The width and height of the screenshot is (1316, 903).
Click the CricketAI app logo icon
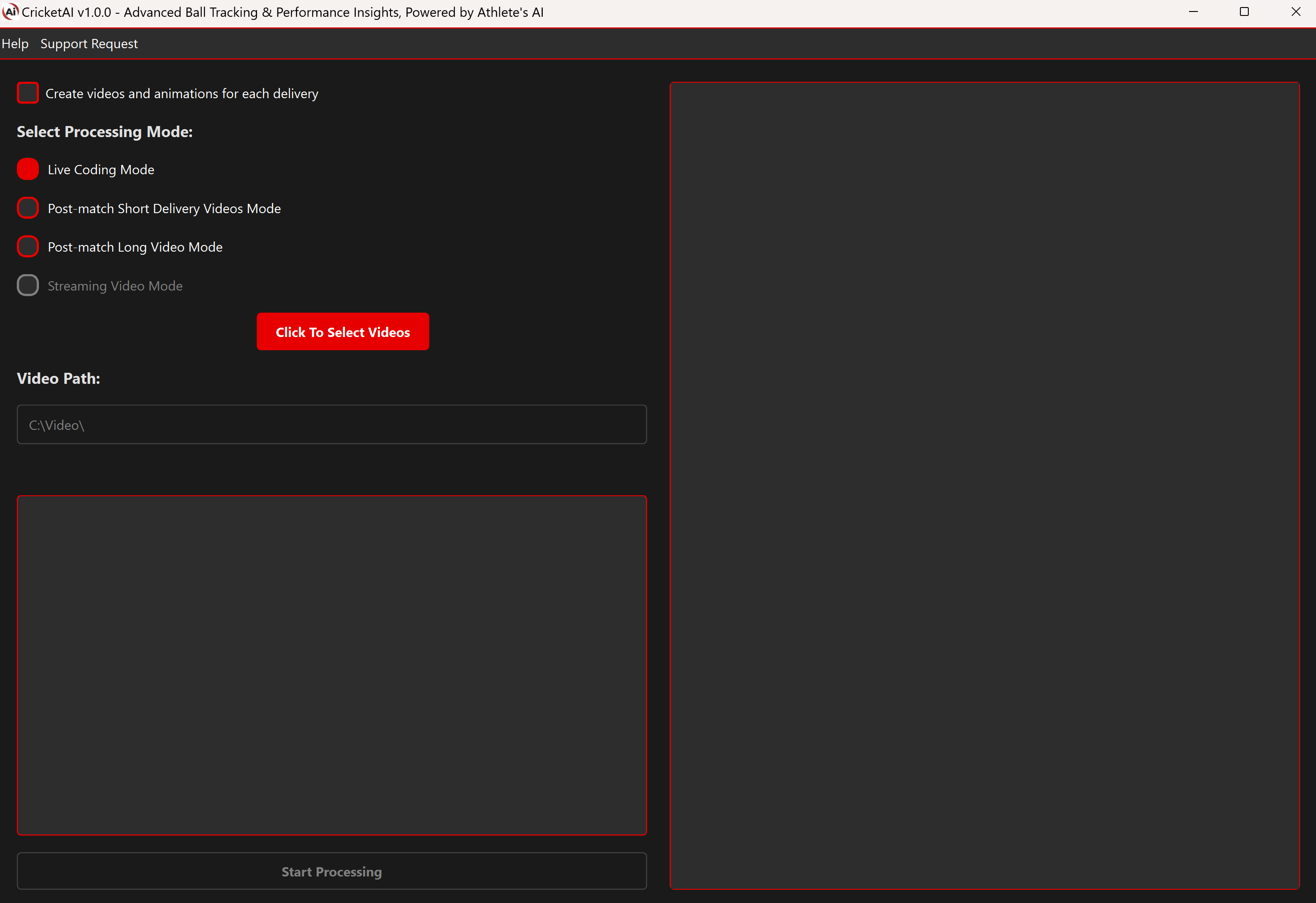click(x=10, y=12)
